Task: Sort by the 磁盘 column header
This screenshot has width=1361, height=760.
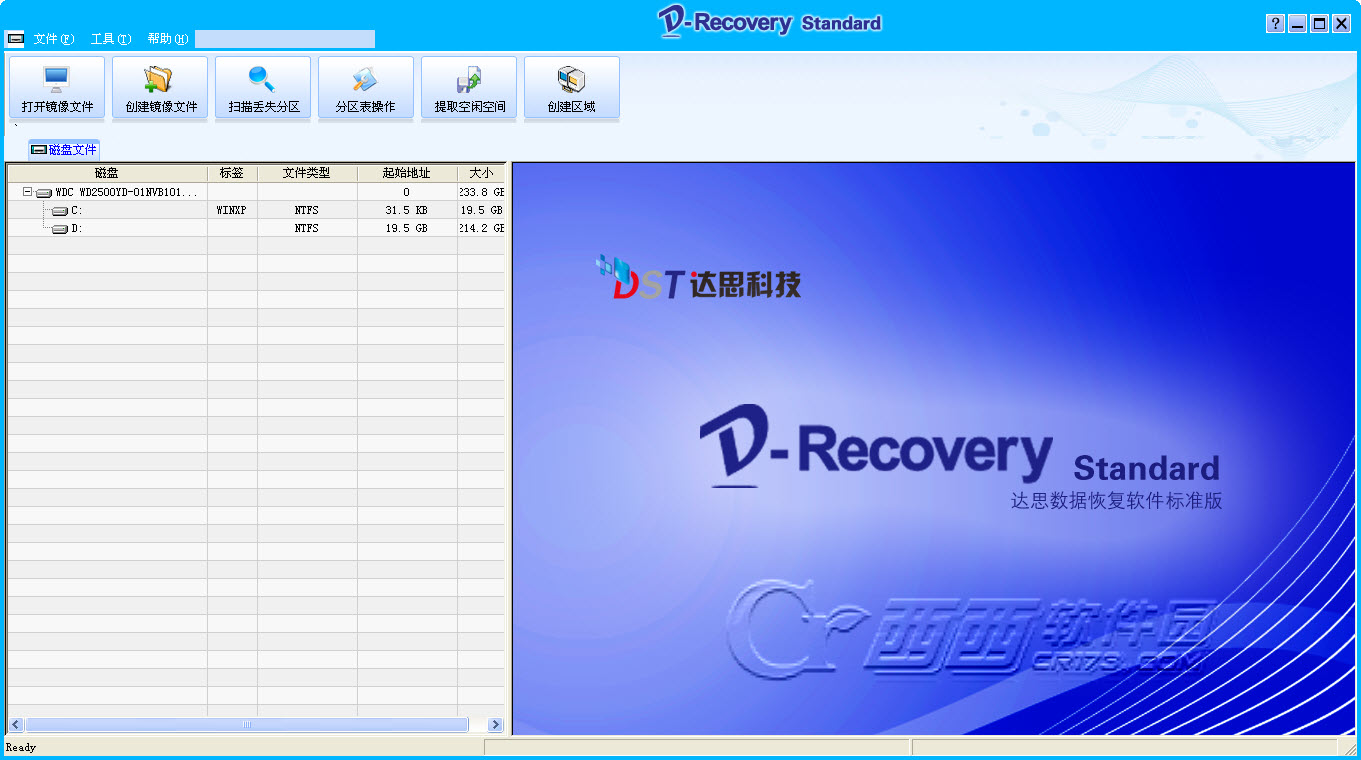Action: click(107, 173)
